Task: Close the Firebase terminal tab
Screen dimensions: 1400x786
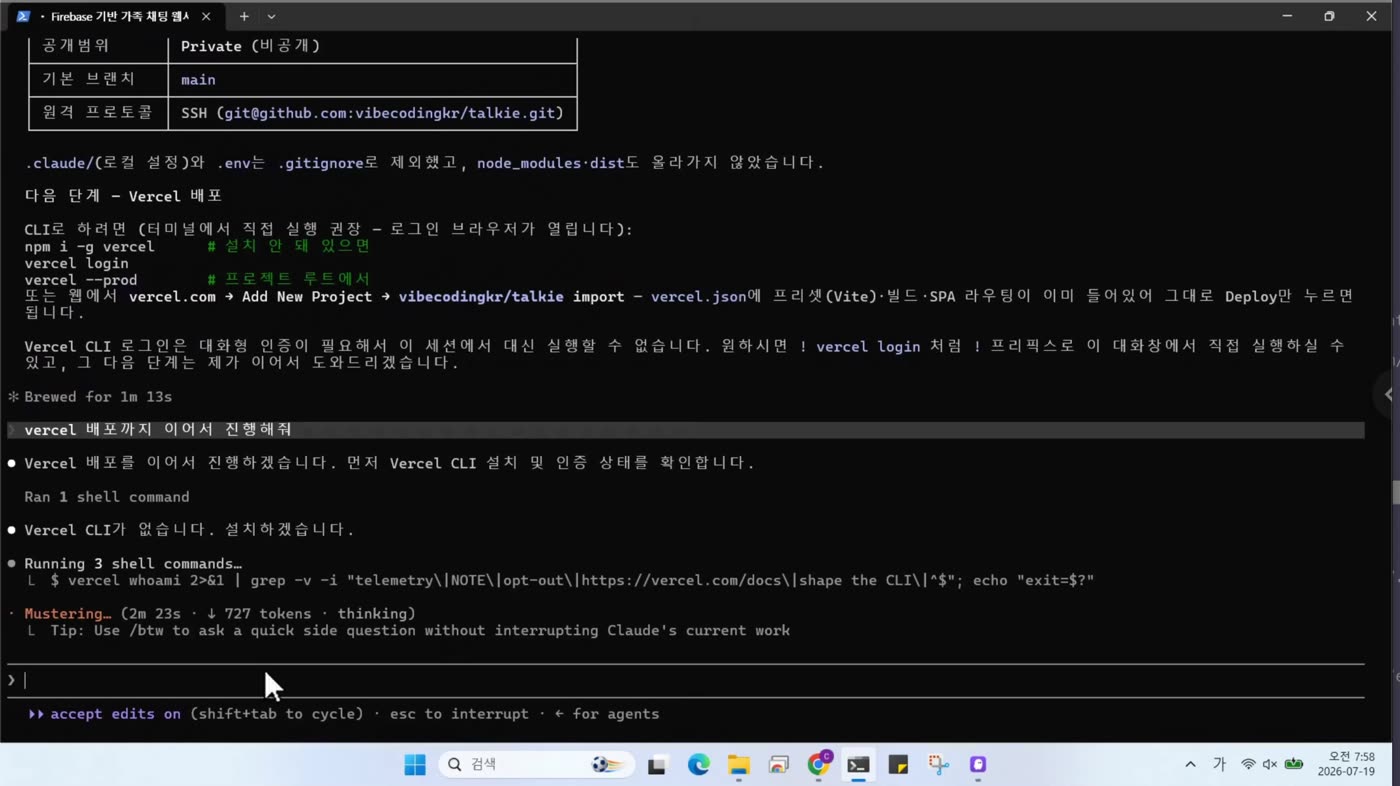Action: [206, 17]
